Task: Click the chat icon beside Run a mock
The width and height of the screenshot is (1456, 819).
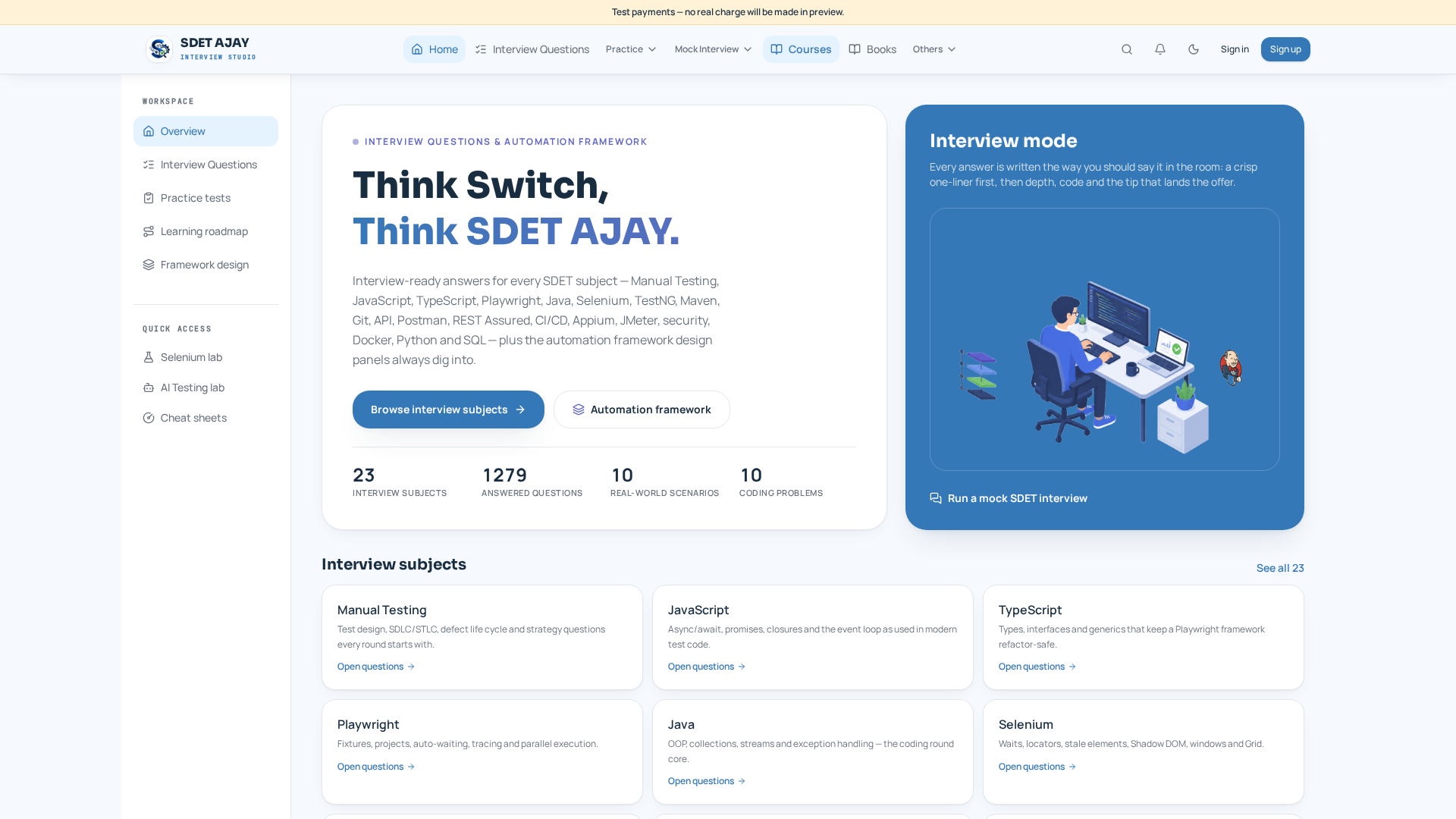Action: 936,498
